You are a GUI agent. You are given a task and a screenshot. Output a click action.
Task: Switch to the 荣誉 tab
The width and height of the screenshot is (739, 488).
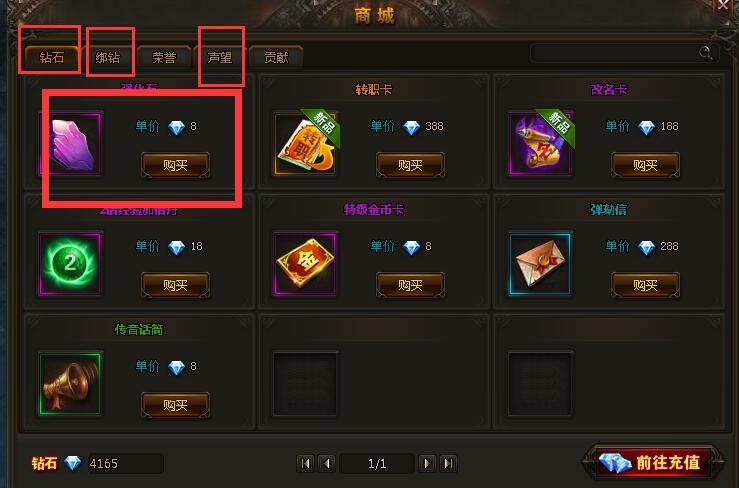click(164, 58)
